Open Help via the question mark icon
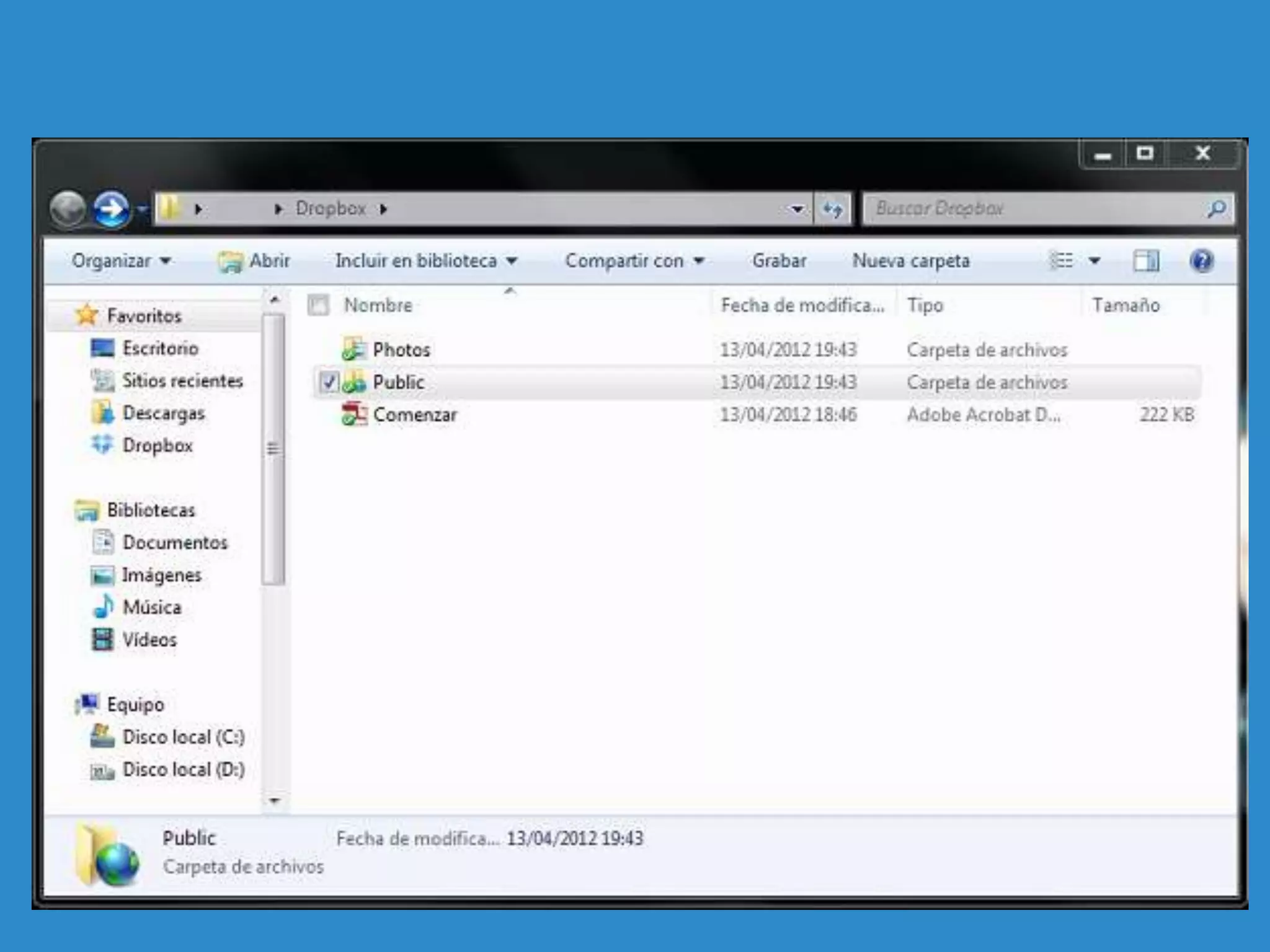 click(1201, 261)
